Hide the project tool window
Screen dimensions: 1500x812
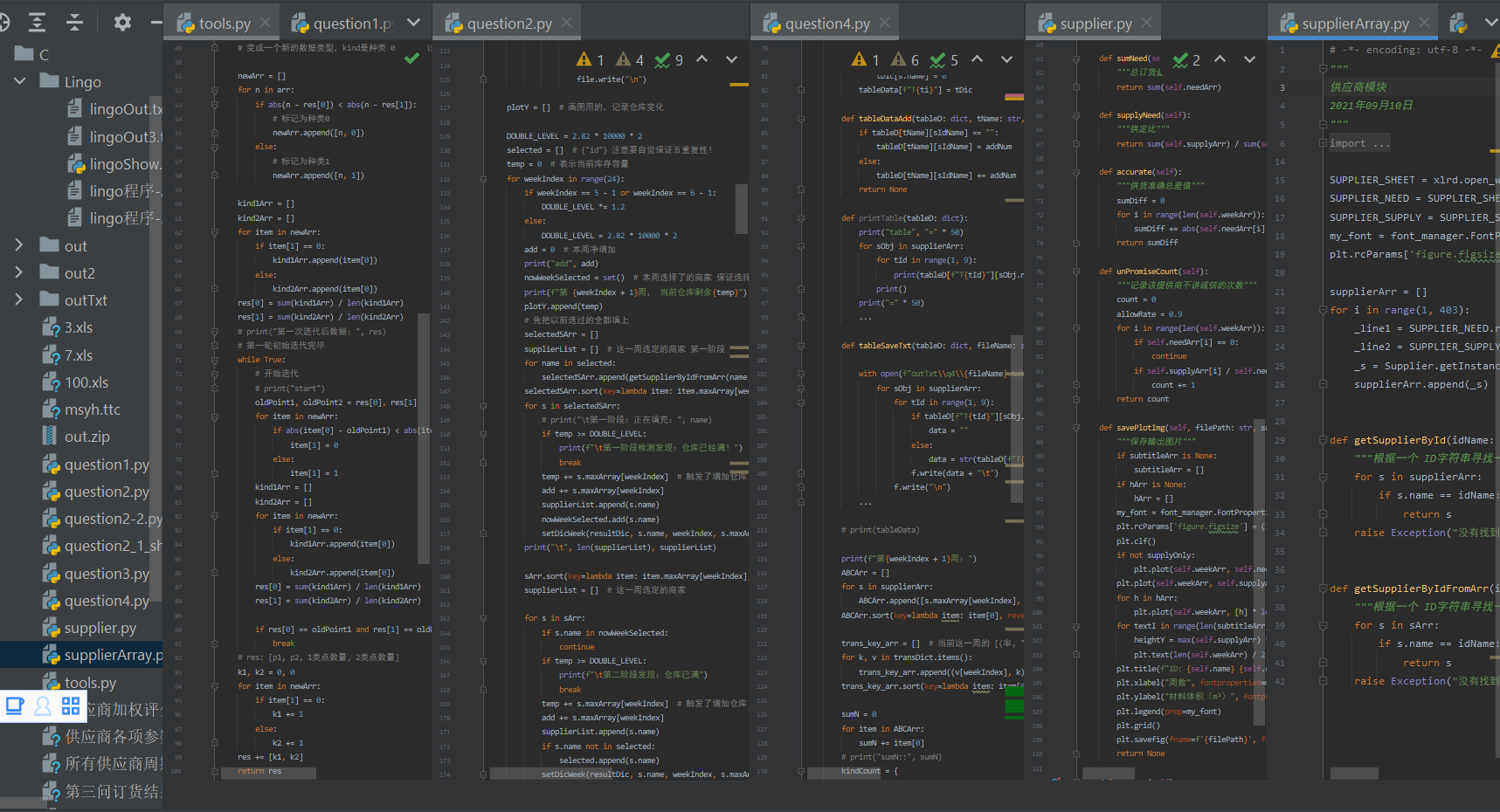[156, 23]
